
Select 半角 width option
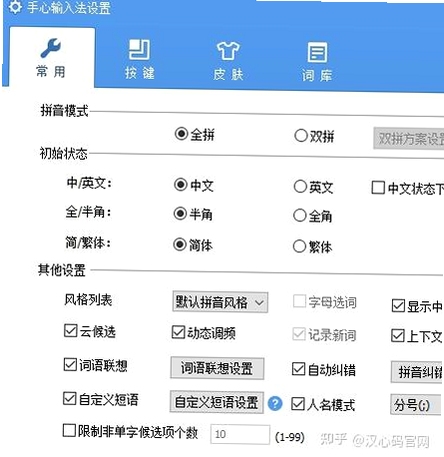pyautogui.click(x=180, y=213)
